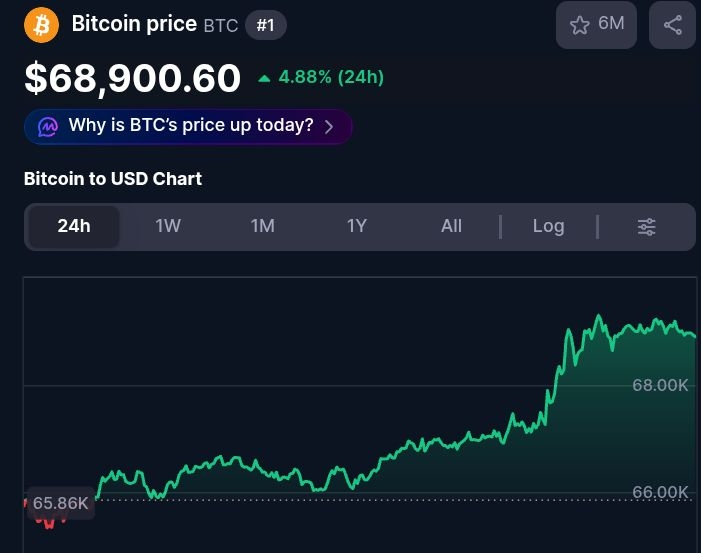Click the $68,900.60 price value
This screenshot has width=701, height=553.
[x=133, y=79]
